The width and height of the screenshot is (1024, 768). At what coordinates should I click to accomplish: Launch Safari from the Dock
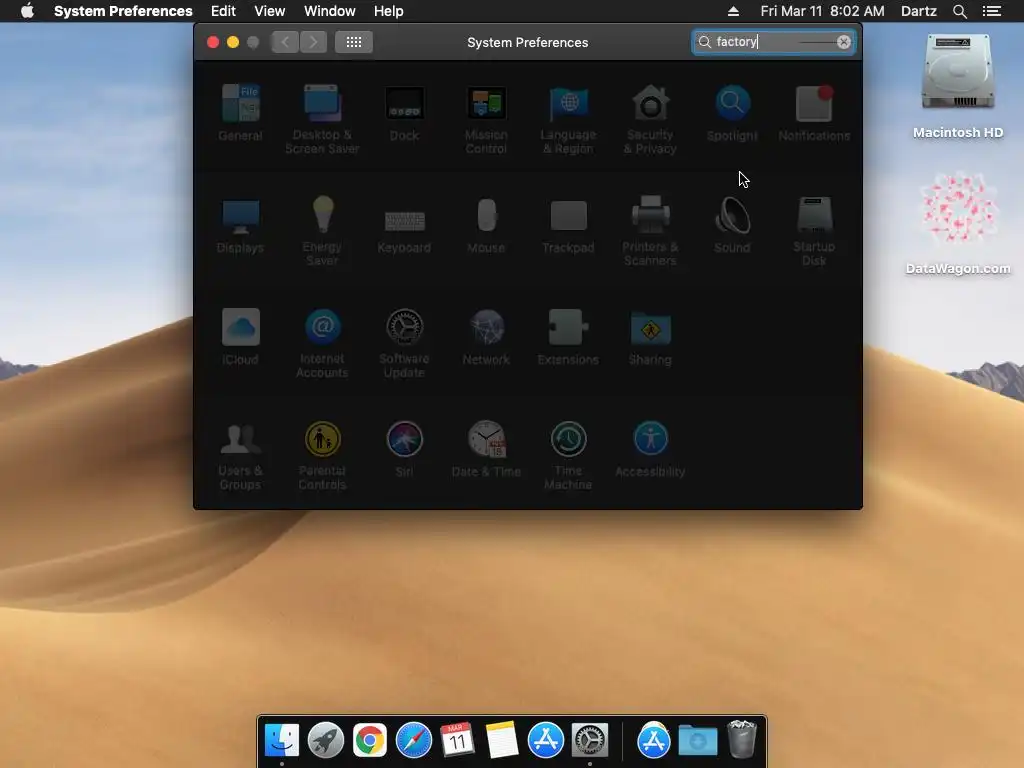click(413, 740)
